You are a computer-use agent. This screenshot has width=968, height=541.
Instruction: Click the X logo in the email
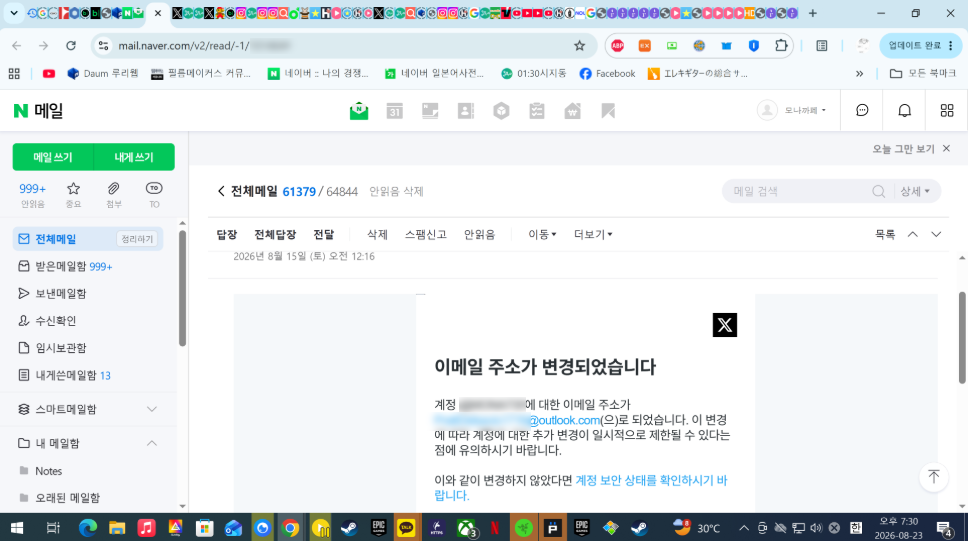click(x=725, y=325)
